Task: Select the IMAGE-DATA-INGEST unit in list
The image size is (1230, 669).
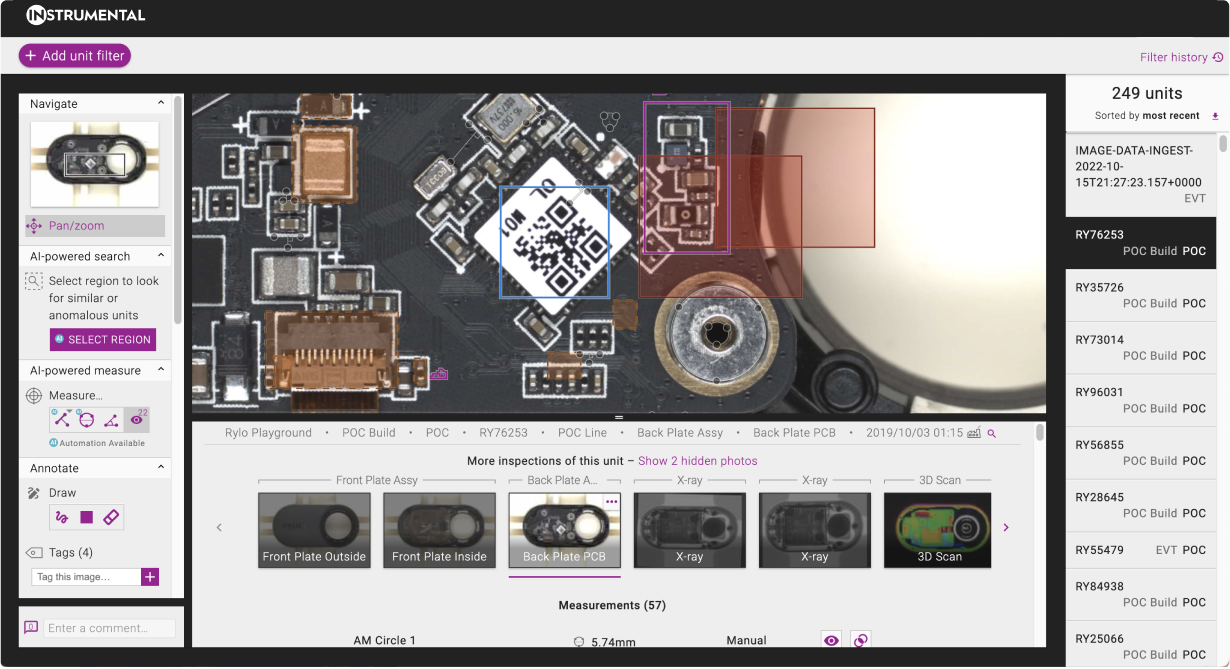Action: (1140, 175)
